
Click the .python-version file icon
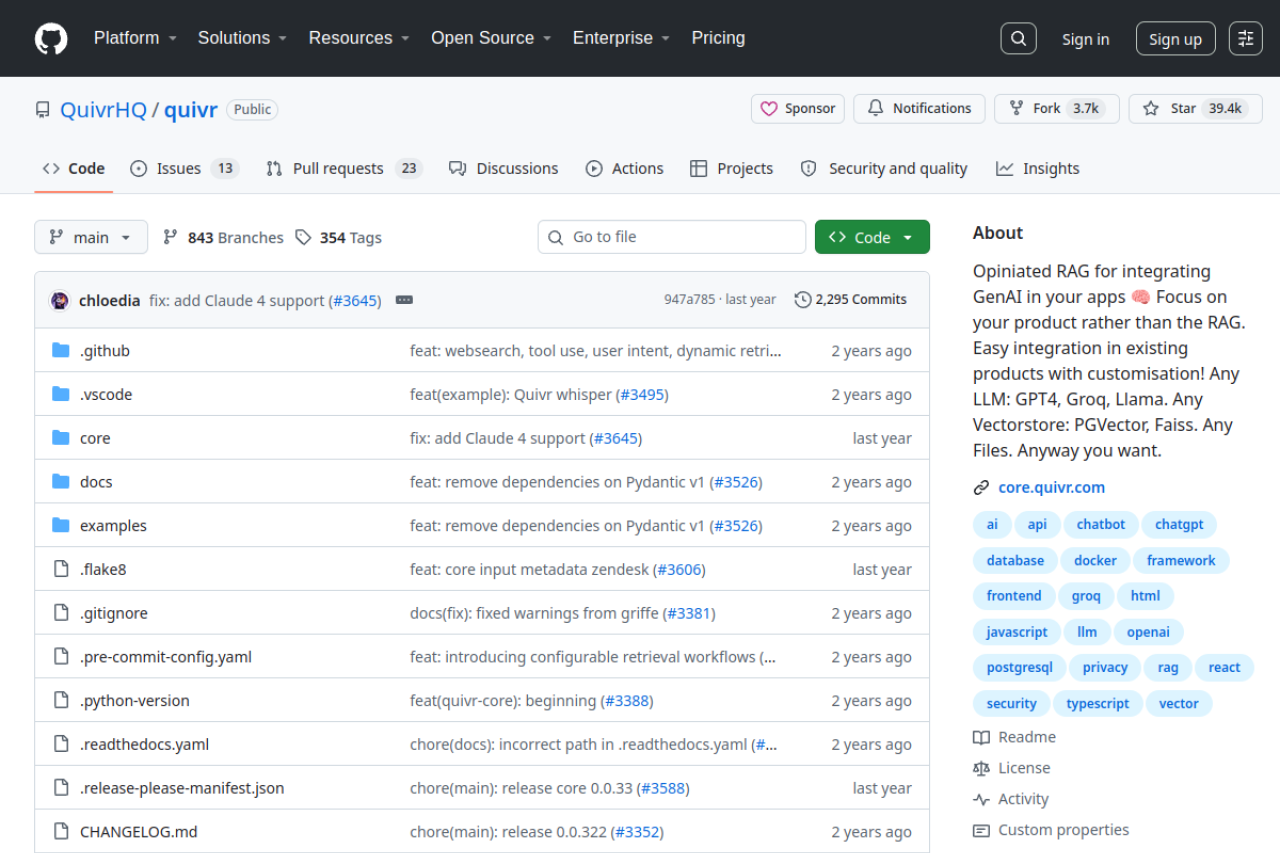(61, 701)
